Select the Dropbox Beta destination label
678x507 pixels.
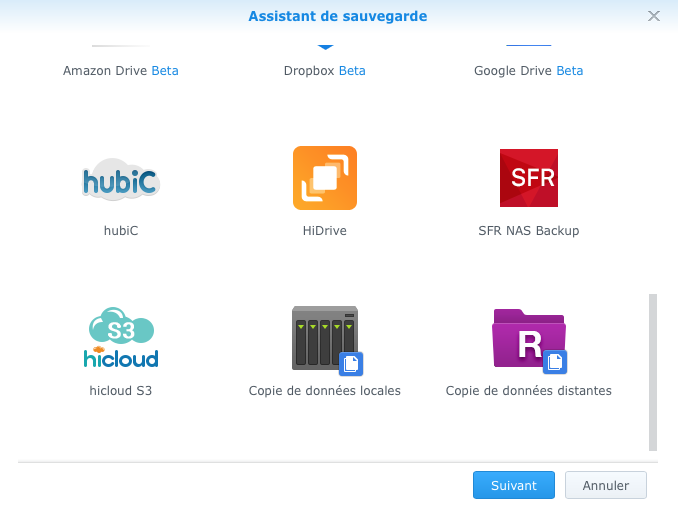click(x=325, y=70)
